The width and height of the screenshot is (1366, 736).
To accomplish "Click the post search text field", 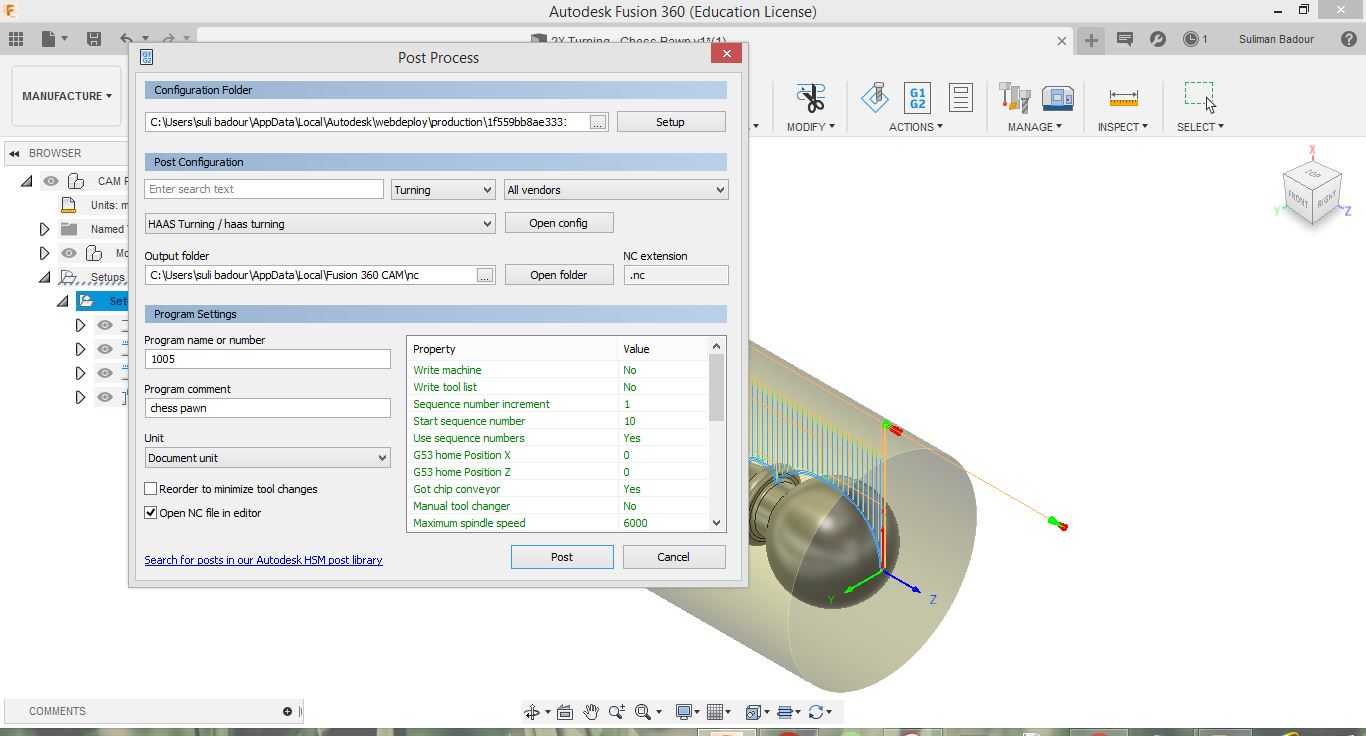I will (x=264, y=189).
